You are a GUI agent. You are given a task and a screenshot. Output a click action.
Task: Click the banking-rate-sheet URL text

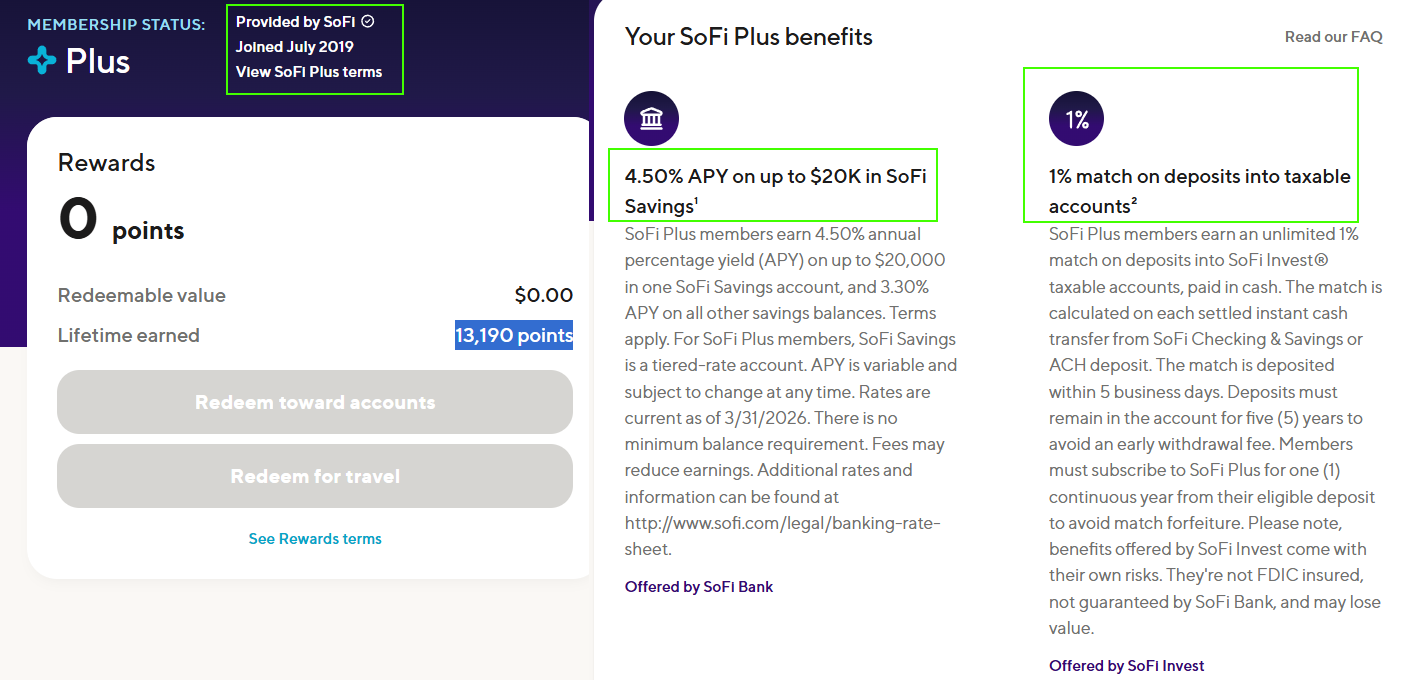coord(783,536)
